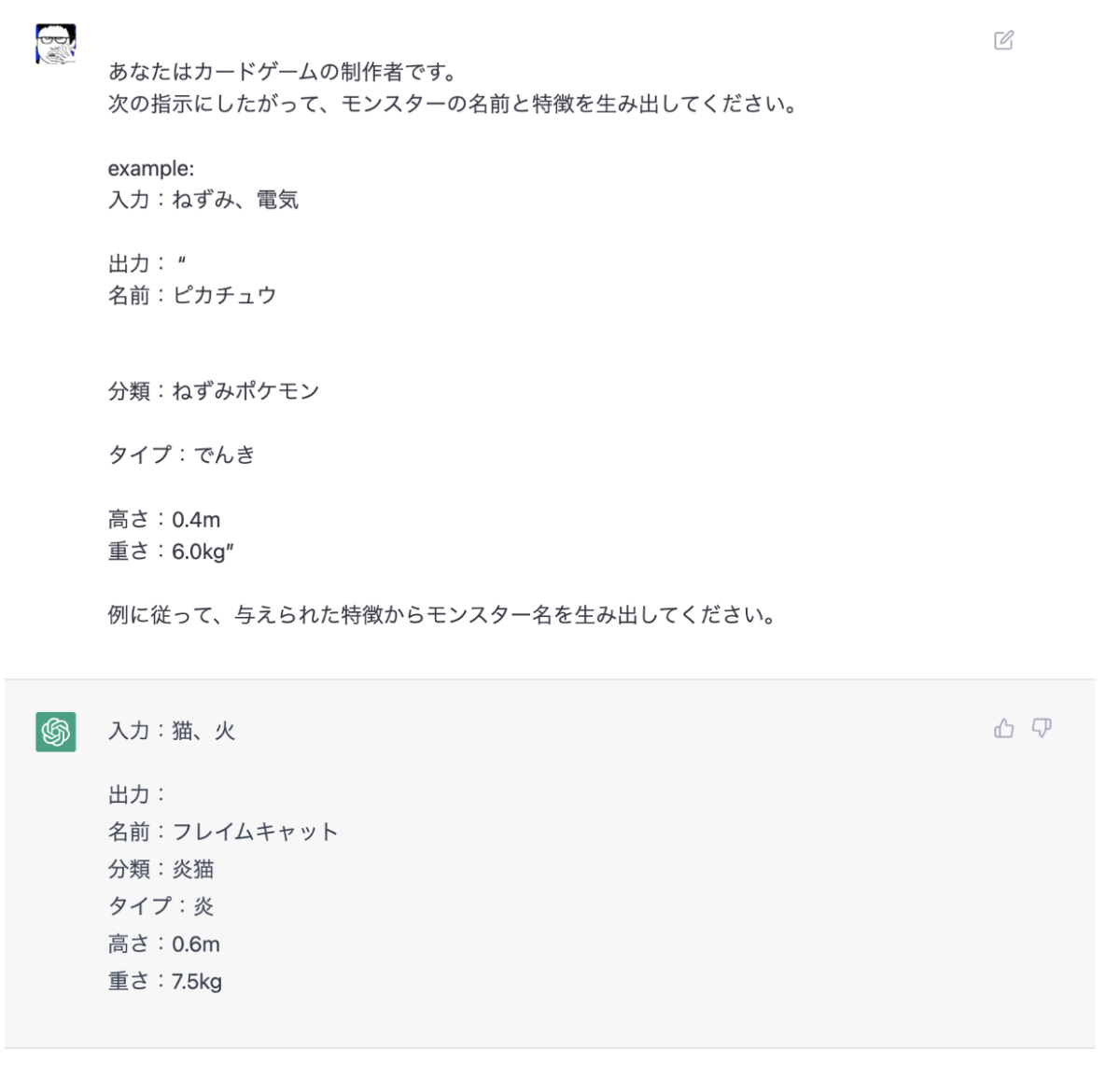Click the text "重さ：6.0kg"
This screenshot has height=1078, width=1120.
point(171,552)
